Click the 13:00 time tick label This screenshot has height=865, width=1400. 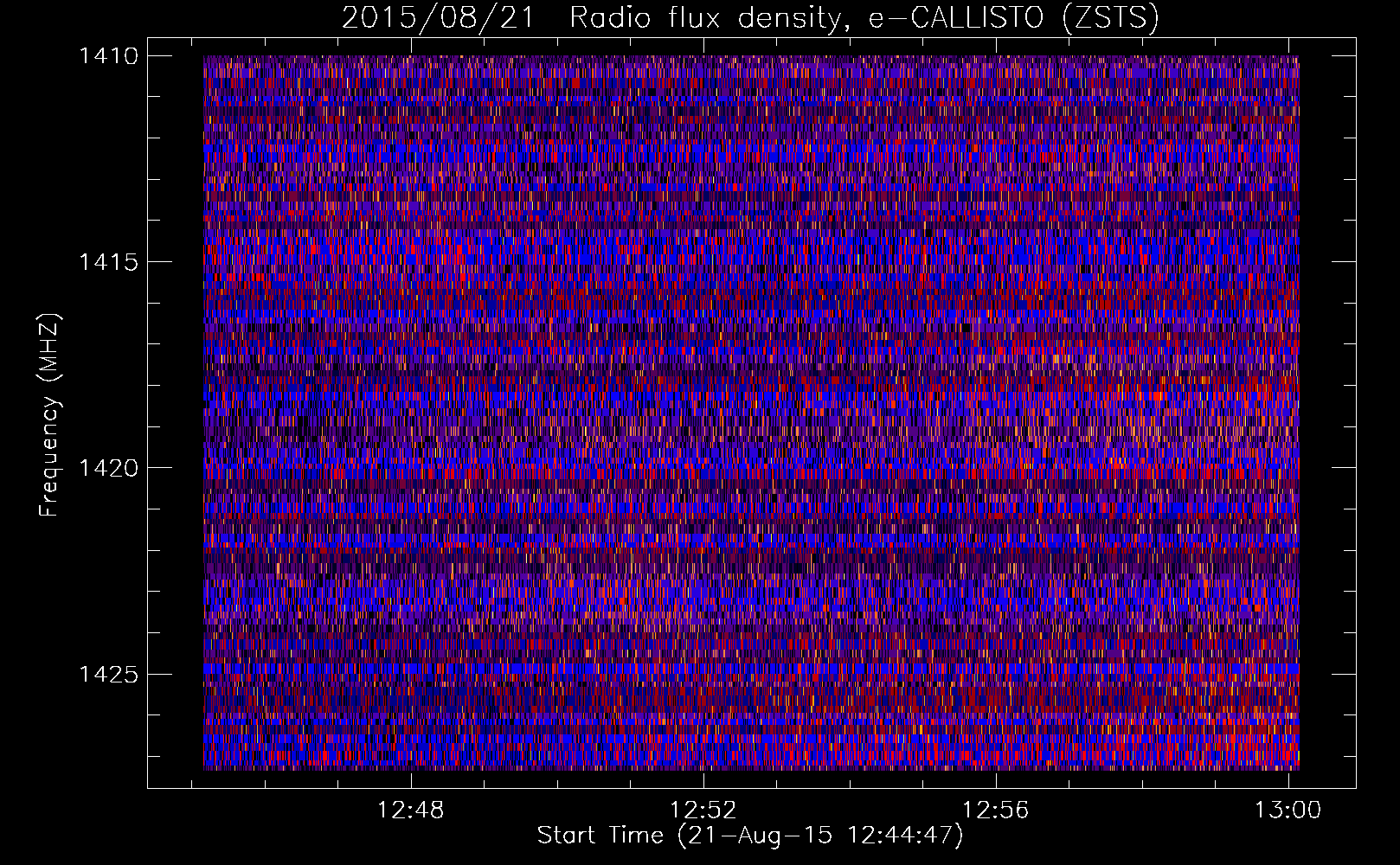pos(1288,811)
